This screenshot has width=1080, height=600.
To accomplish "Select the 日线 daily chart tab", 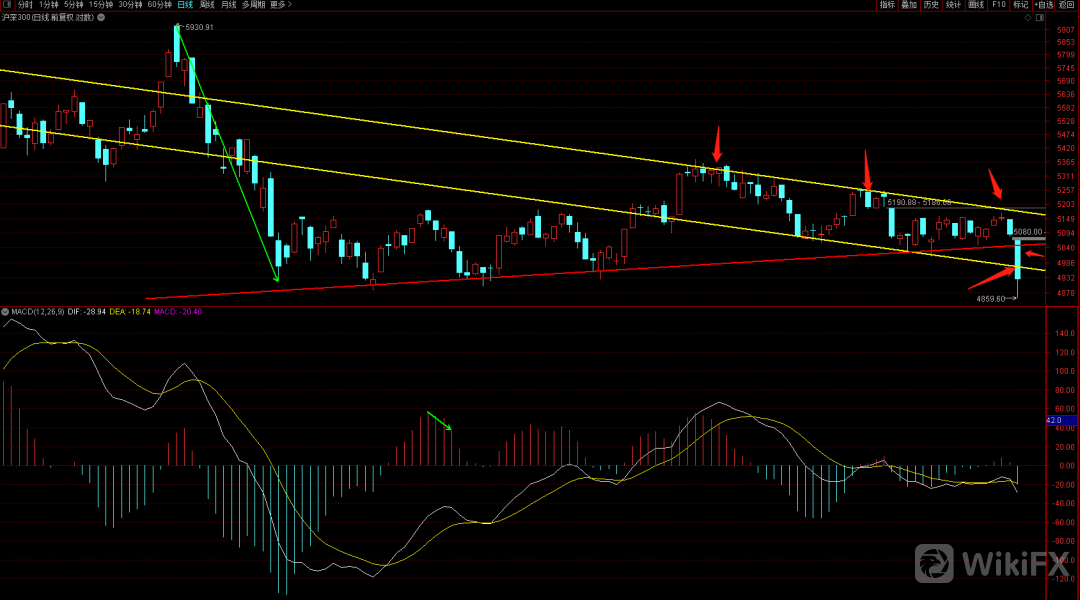I will point(185,5).
